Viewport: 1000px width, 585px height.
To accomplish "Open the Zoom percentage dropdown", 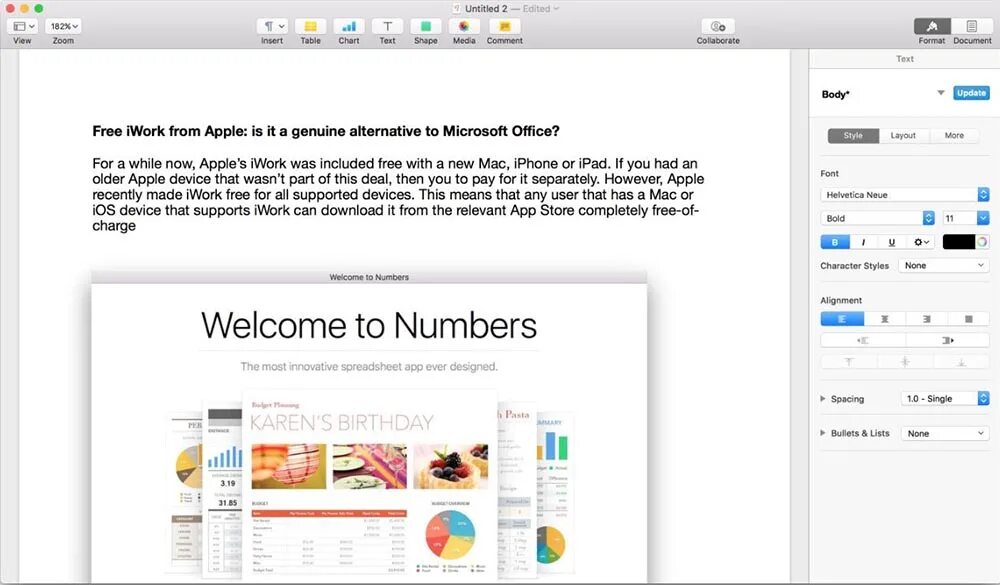I will [64, 26].
